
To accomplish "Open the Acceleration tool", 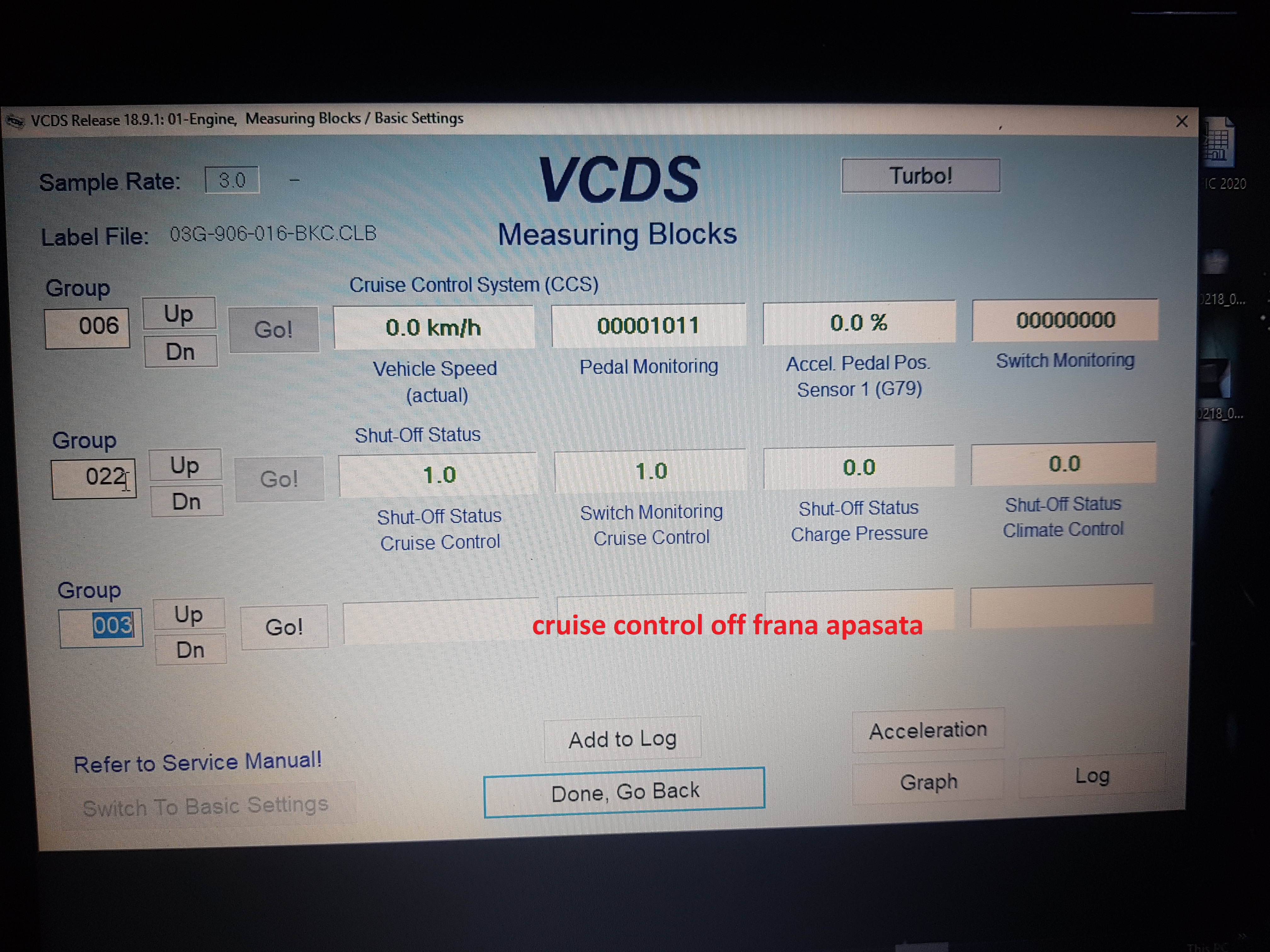I will (x=928, y=730).
